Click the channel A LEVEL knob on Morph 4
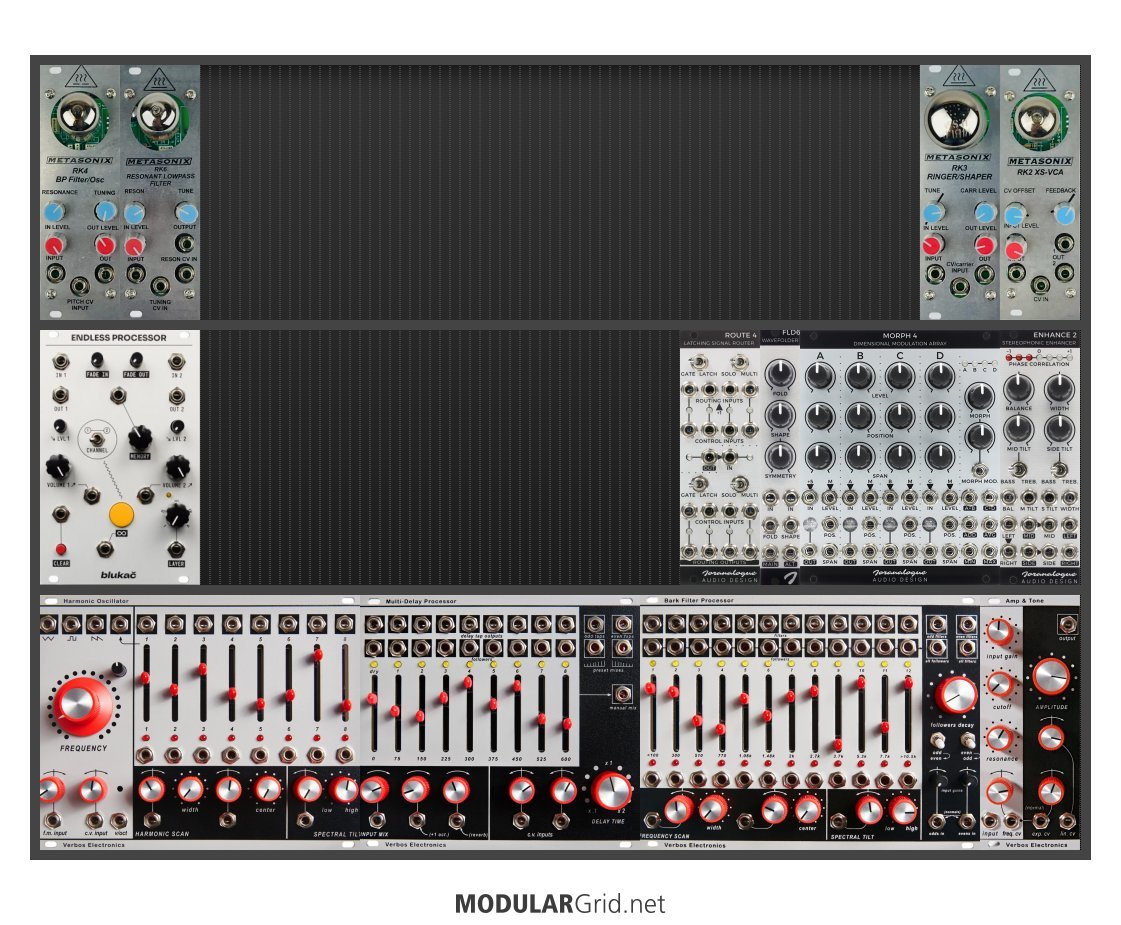The image size is (1121, 925). (820, 376)
